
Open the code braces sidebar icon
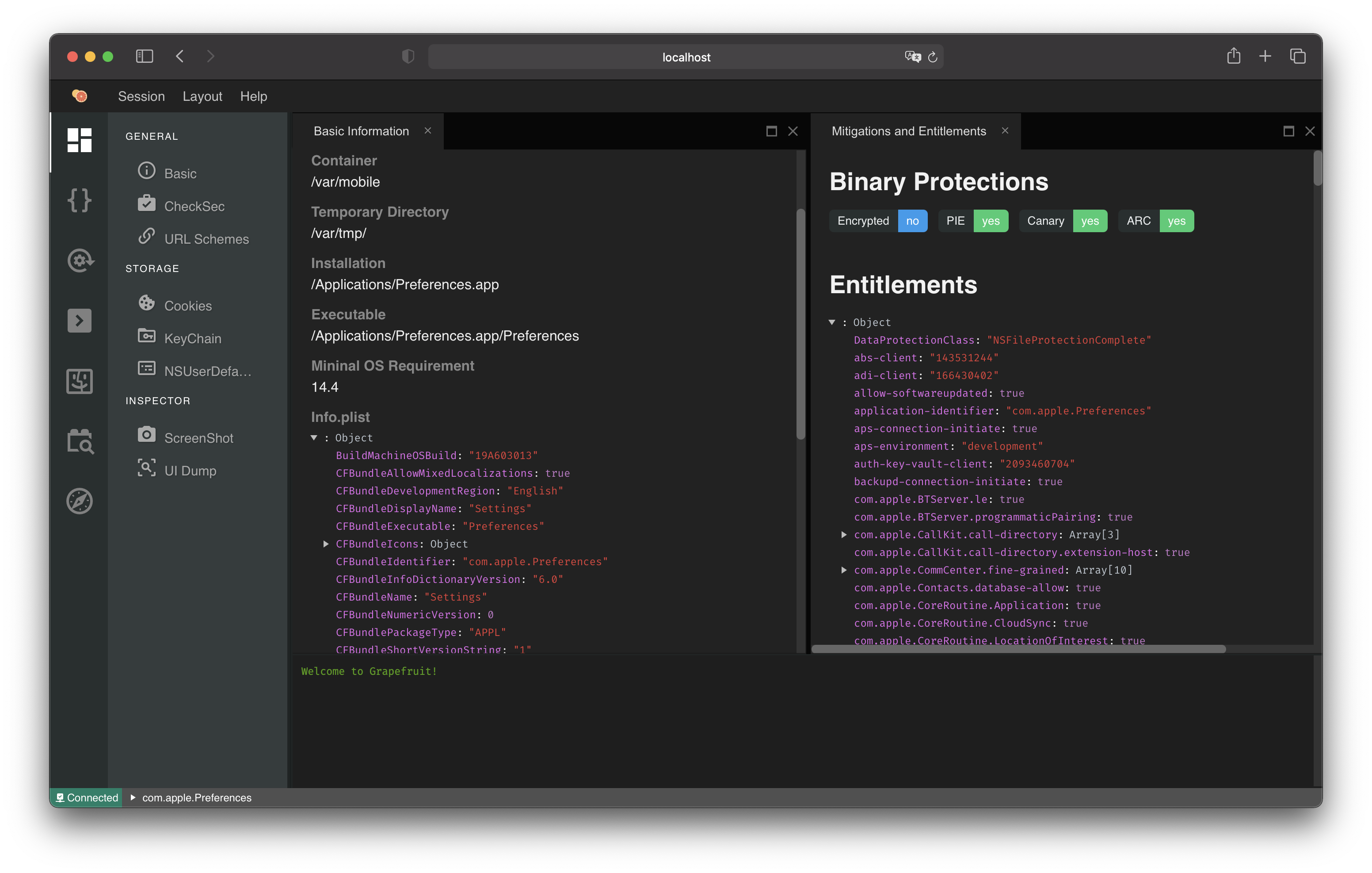tap(79, 200)
